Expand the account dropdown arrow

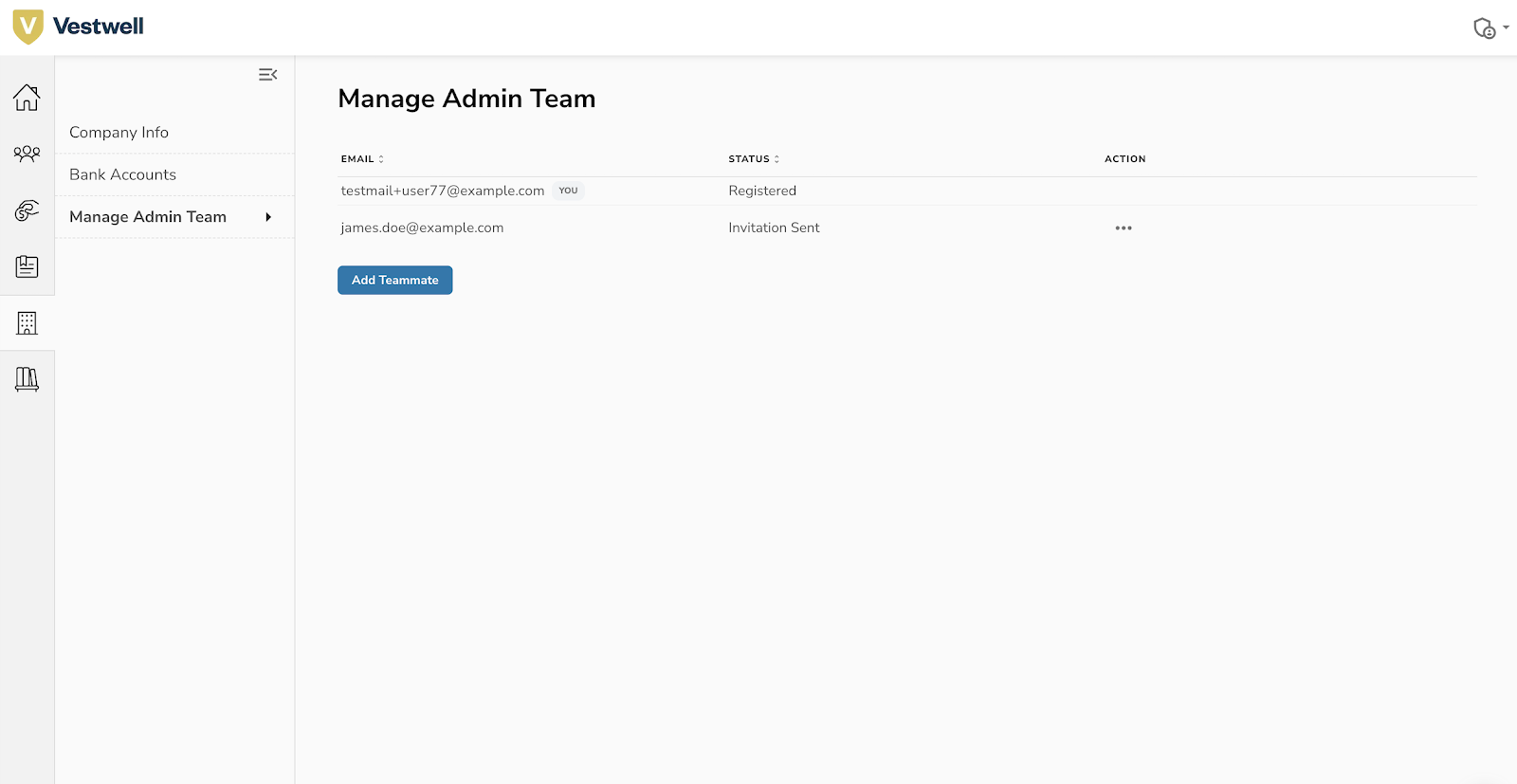pos(1506,27)
